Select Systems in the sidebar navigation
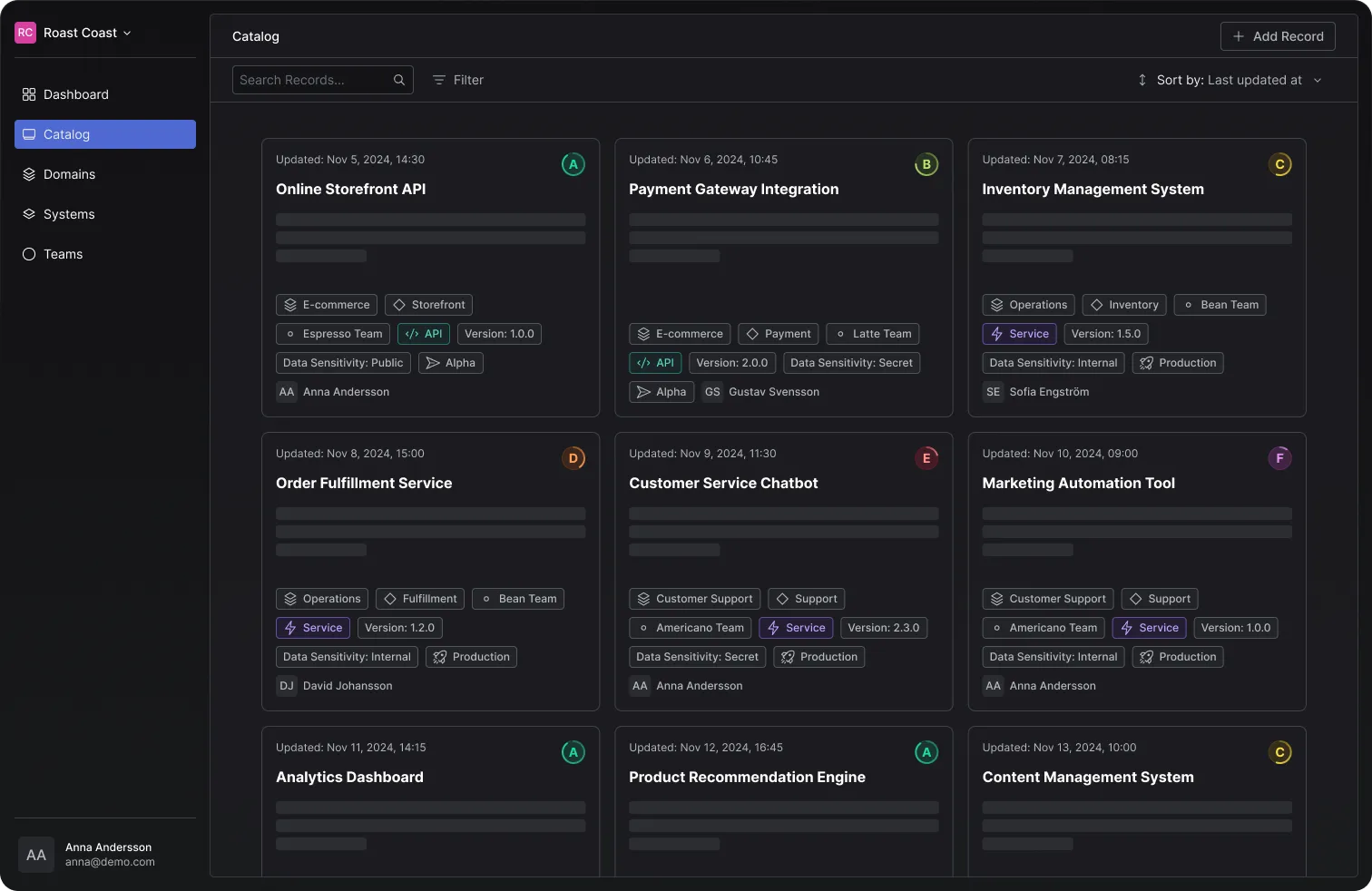Screen dimensions: 1372x891 [x=69, y=214]
